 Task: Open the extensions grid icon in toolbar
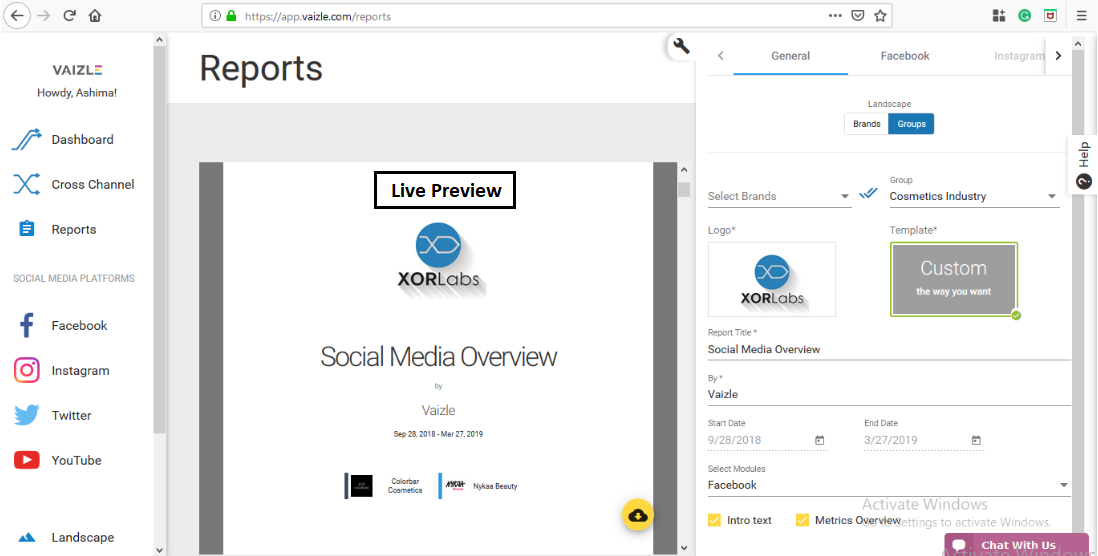pyautogui.click(x=999, y=15)
